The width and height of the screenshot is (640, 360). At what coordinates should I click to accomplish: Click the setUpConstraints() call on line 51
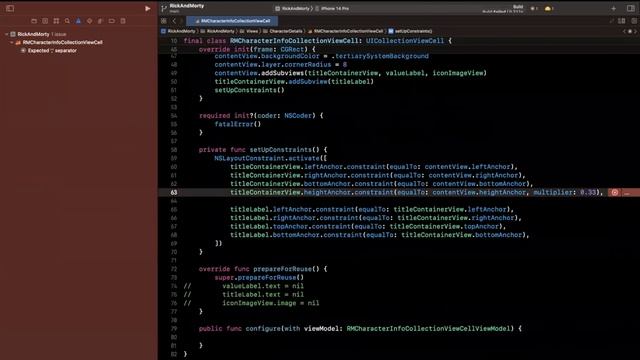249,90
